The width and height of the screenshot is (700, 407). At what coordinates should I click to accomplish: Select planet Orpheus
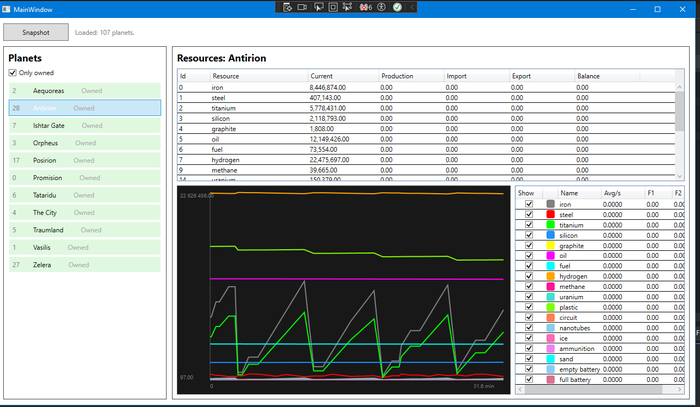pyautogui.click(x=85, y=143)
